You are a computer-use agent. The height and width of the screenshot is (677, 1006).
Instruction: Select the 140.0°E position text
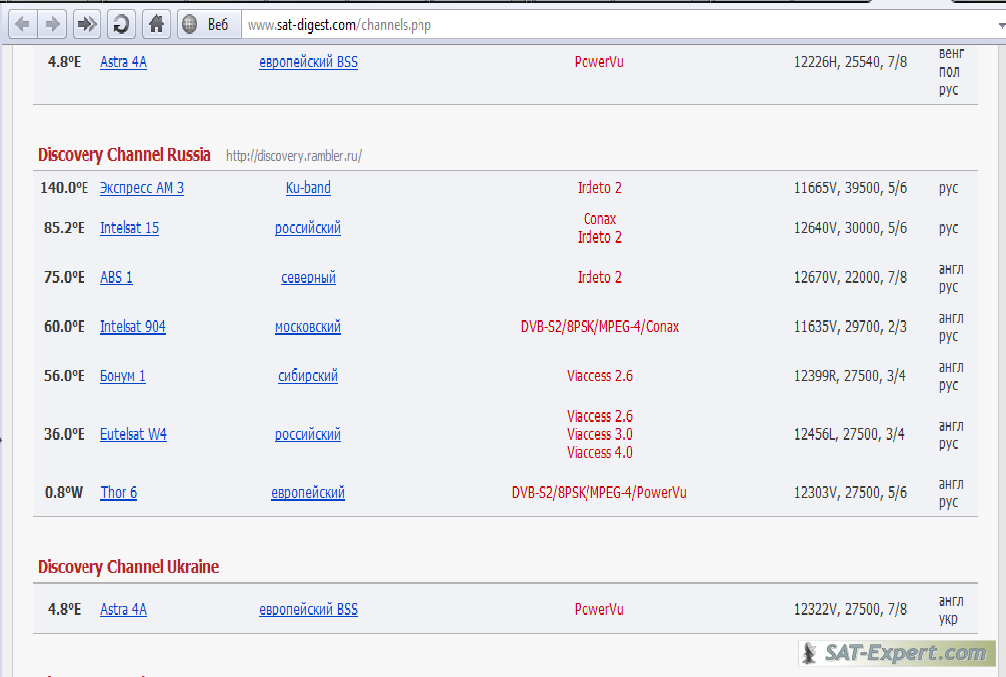(x=64, y=188)
